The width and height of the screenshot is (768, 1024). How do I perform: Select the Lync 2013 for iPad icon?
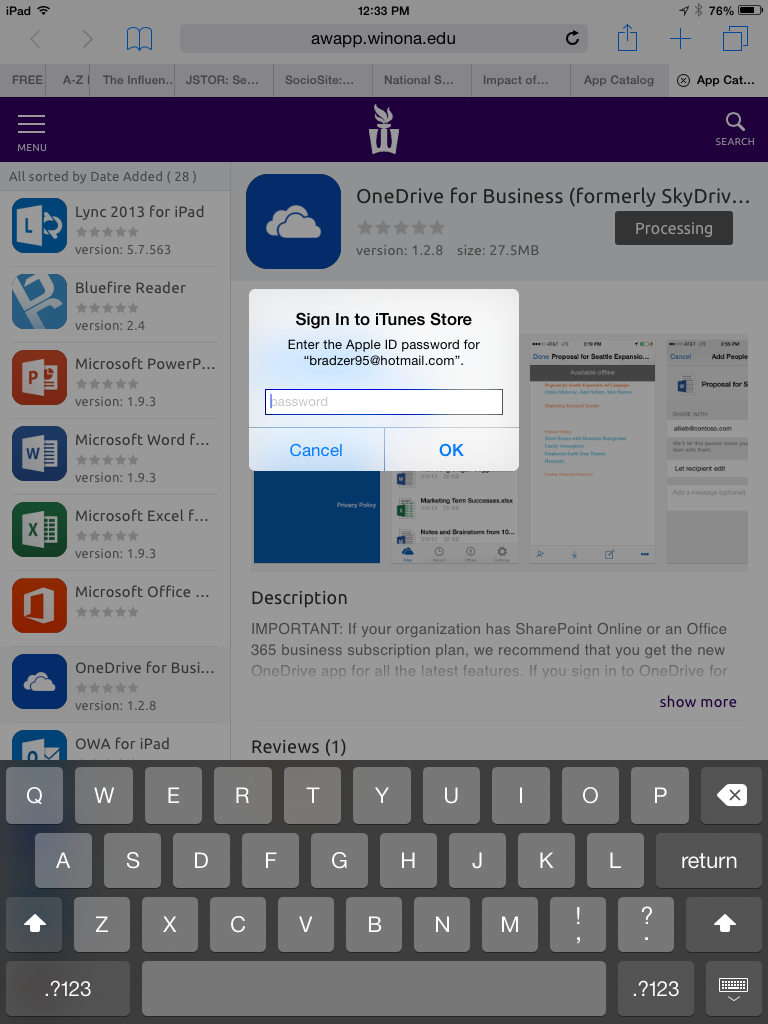pyautogui.click(x=39, y=225)
